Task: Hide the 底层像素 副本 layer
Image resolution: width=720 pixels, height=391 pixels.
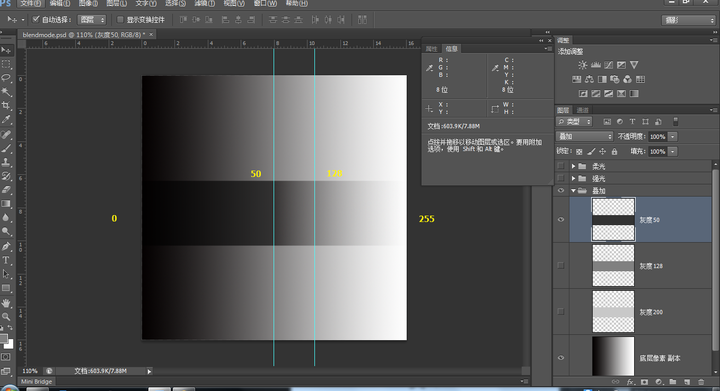Action: point(561,358)
